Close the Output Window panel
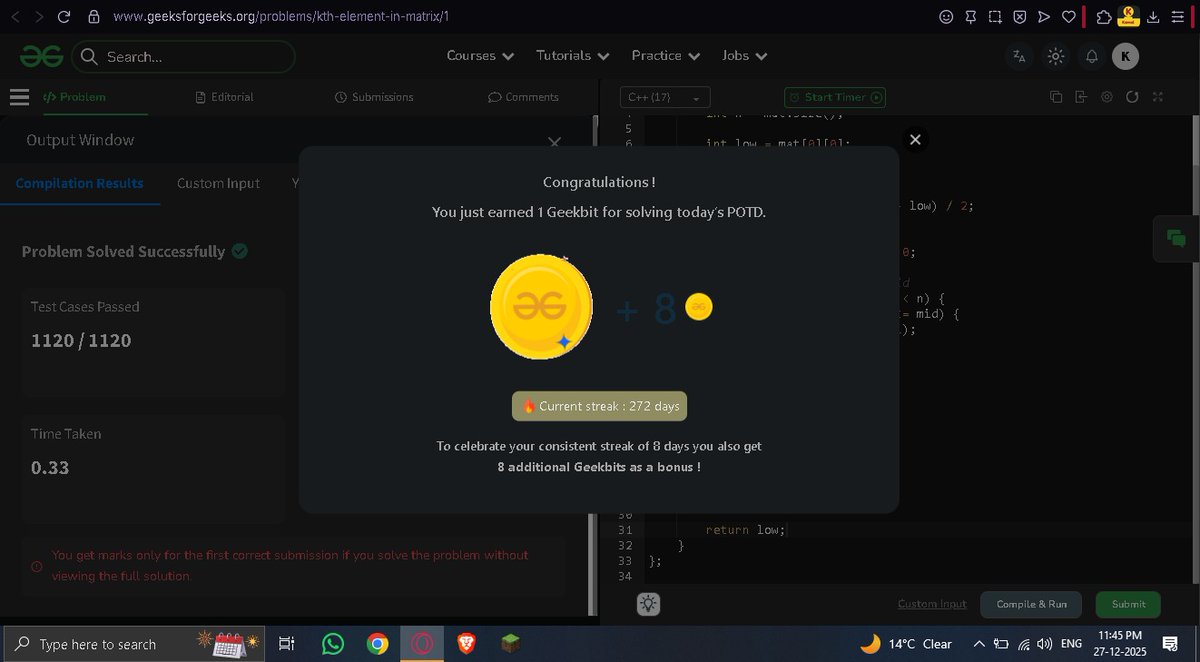 pos(554,142)
